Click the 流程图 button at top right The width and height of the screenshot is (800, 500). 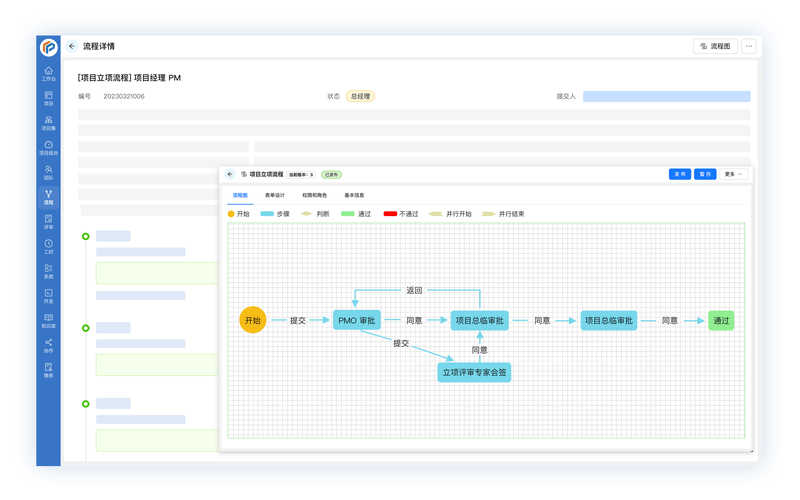pyautogui.click(x=715, y=46)
